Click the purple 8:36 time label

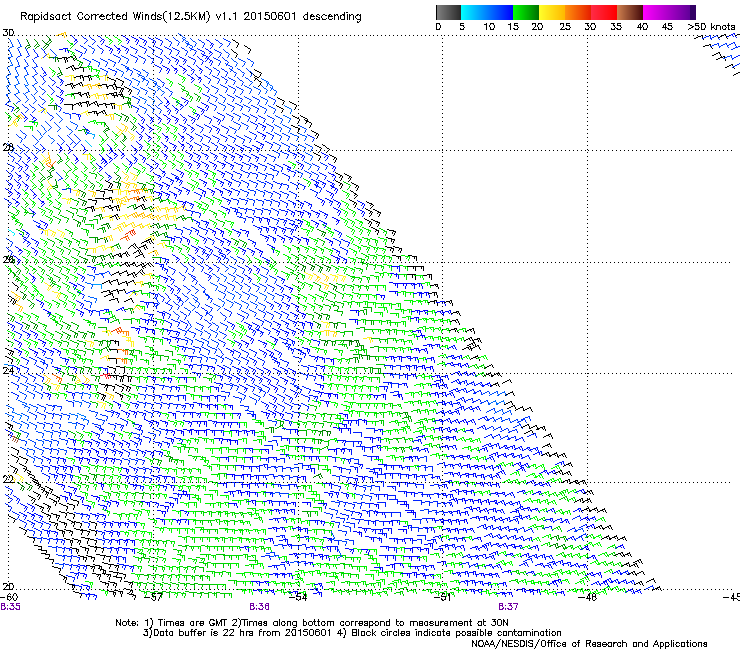point(260,607)
